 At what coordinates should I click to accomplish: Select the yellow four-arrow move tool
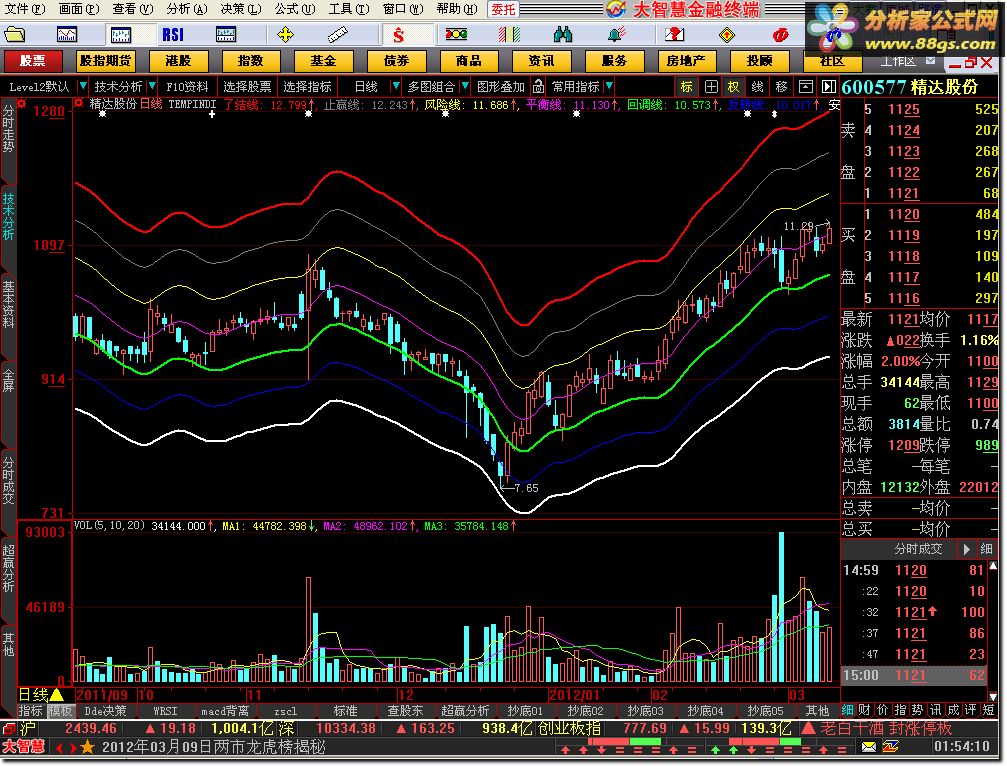285,35
